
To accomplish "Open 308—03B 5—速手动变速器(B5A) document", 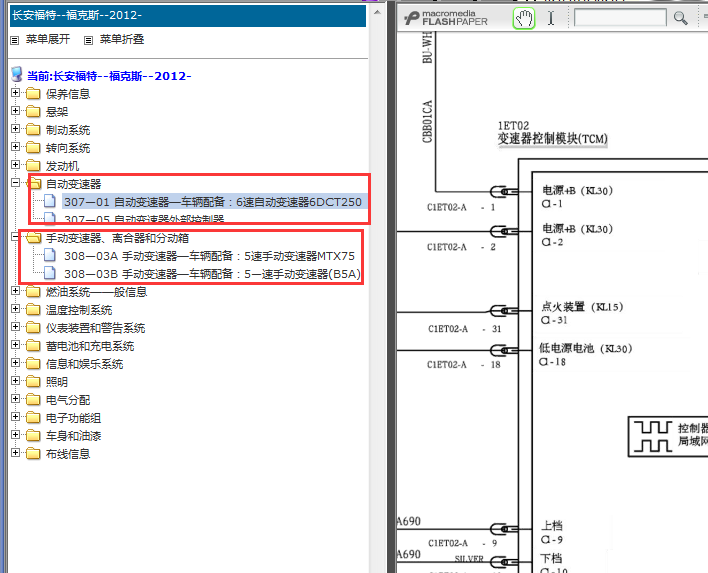I will click(212, 274).
